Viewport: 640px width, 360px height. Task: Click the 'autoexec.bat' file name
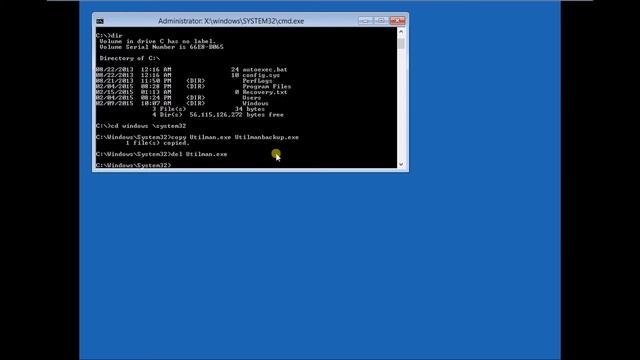265,69
